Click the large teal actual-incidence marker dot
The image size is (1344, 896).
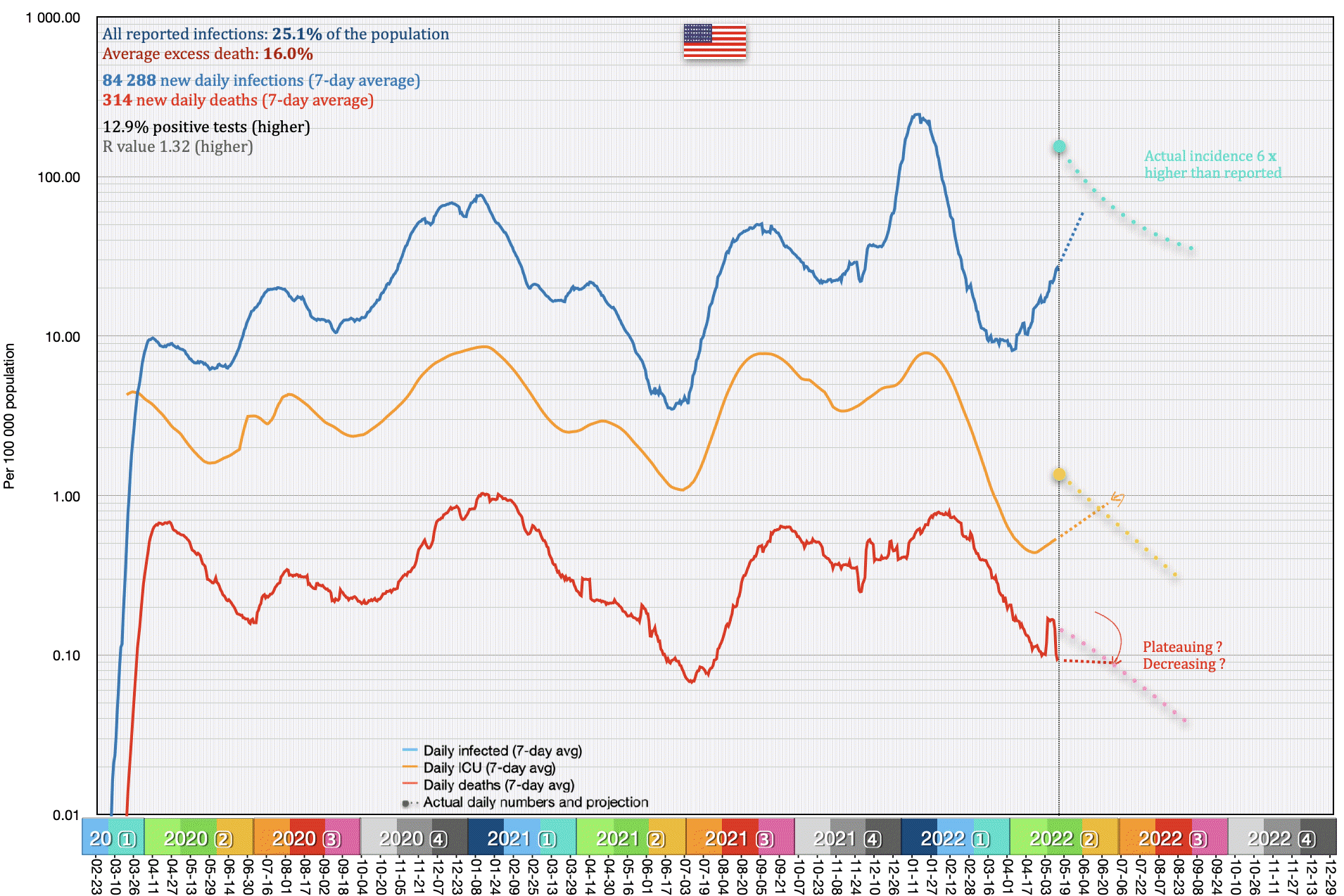(1059, 147)
